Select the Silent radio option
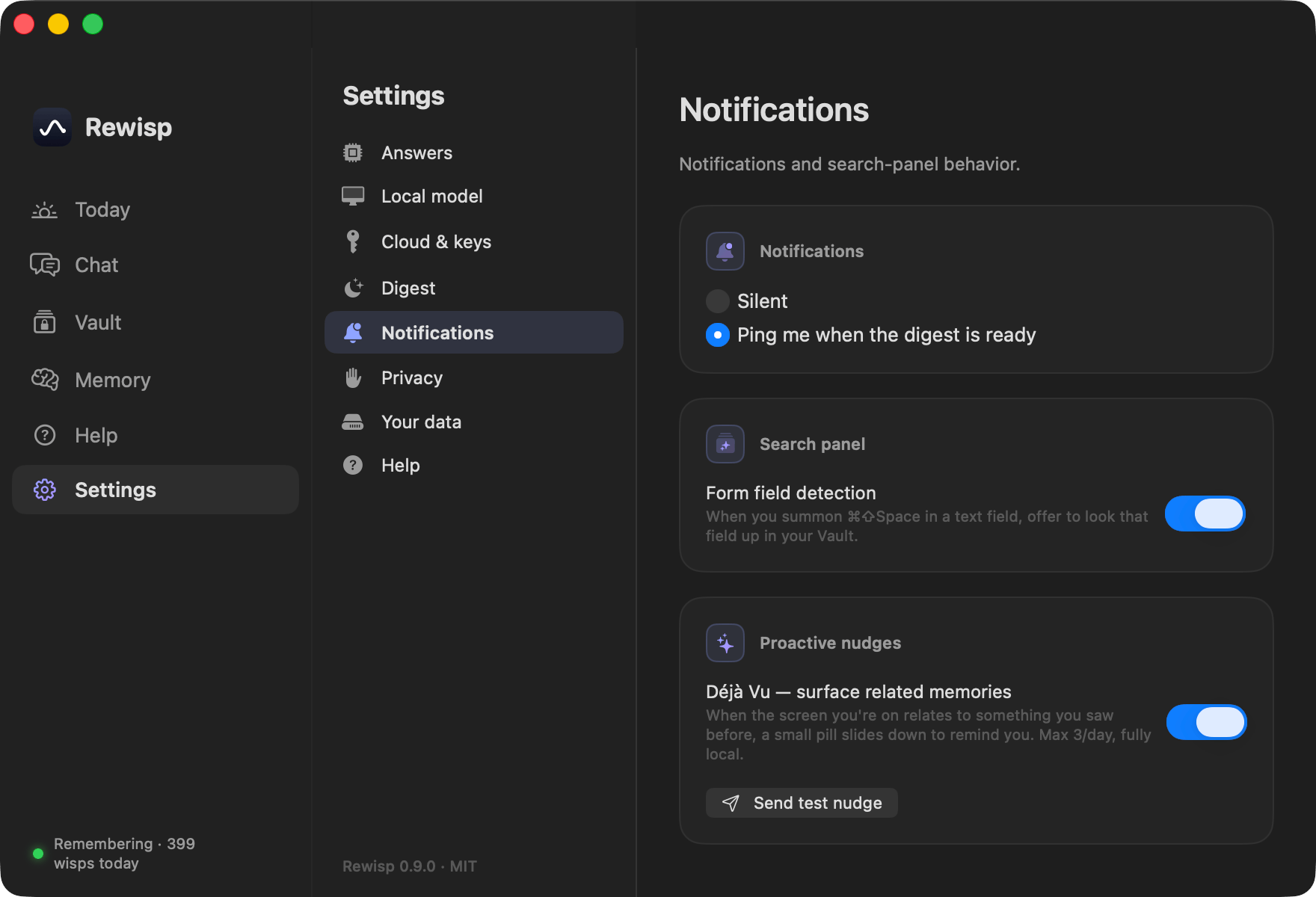1316x897 pixels. click(718, 301)
